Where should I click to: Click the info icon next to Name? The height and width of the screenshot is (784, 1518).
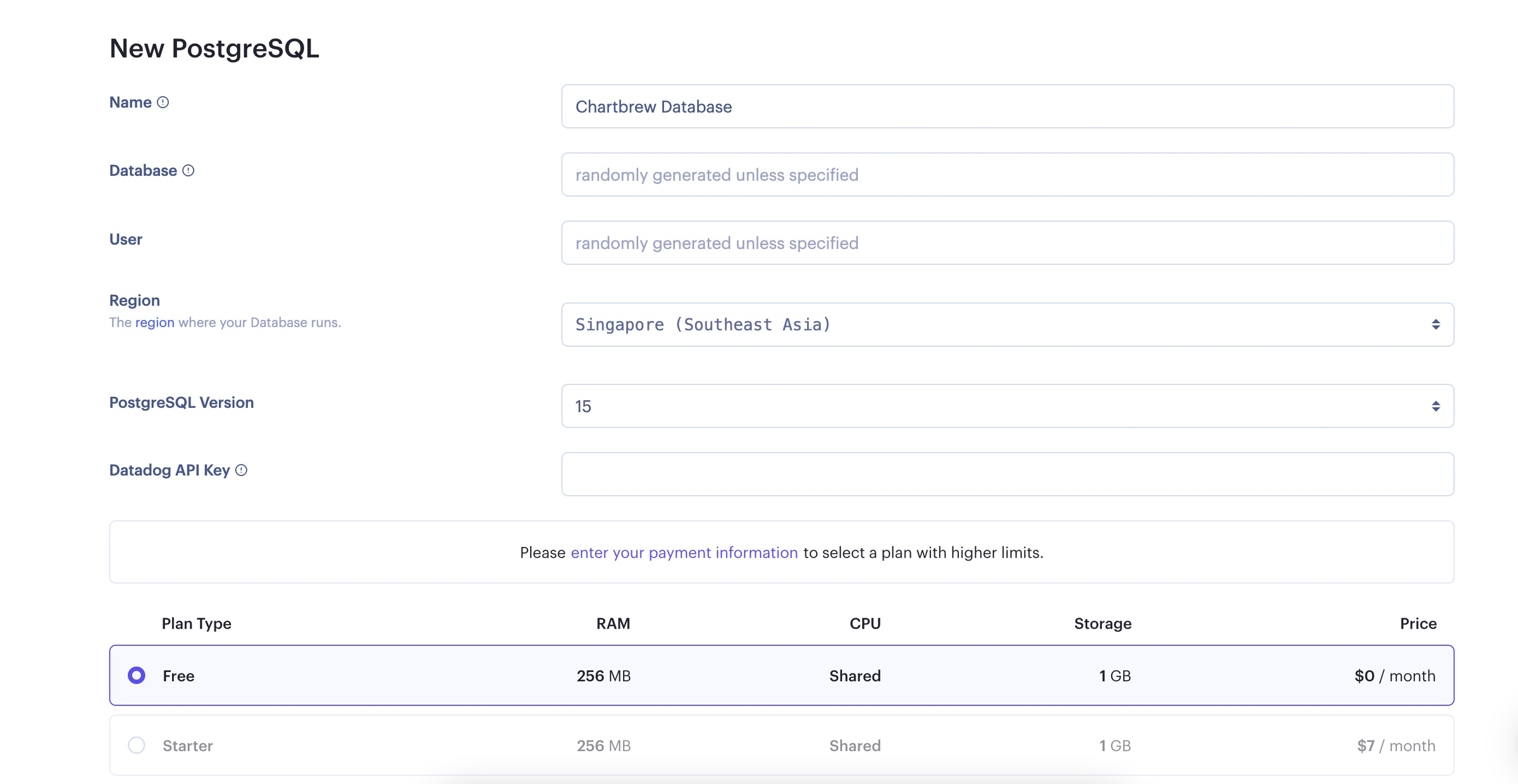[163, 102]
